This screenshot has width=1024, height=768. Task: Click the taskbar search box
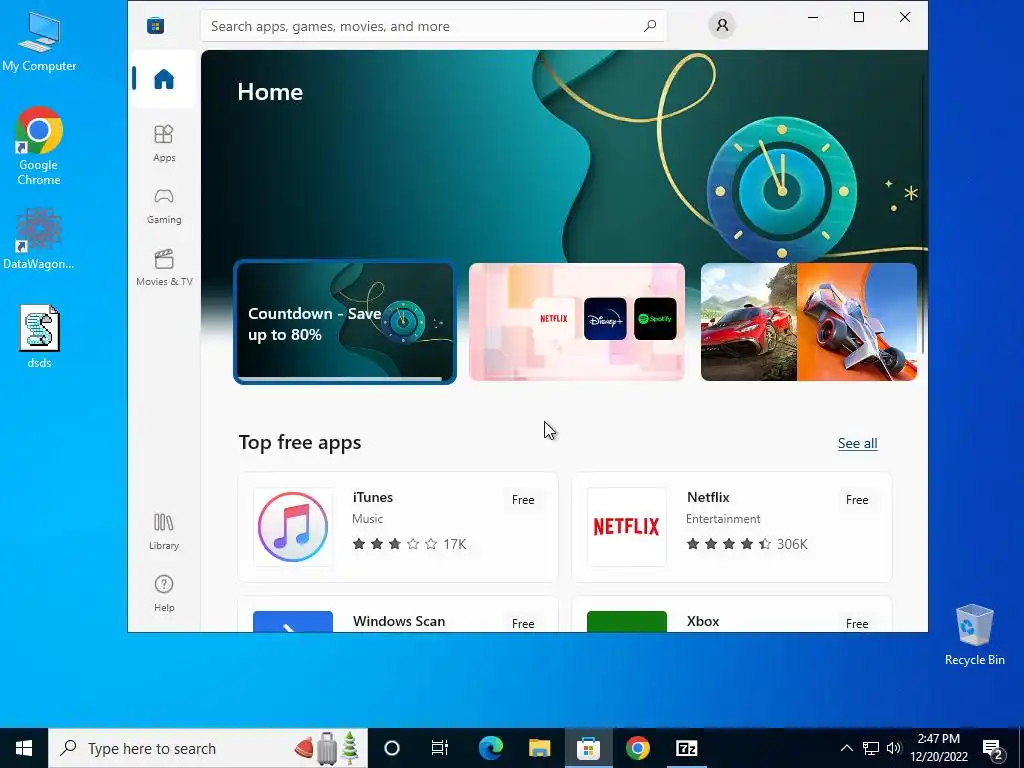click(x=208, y=748)
